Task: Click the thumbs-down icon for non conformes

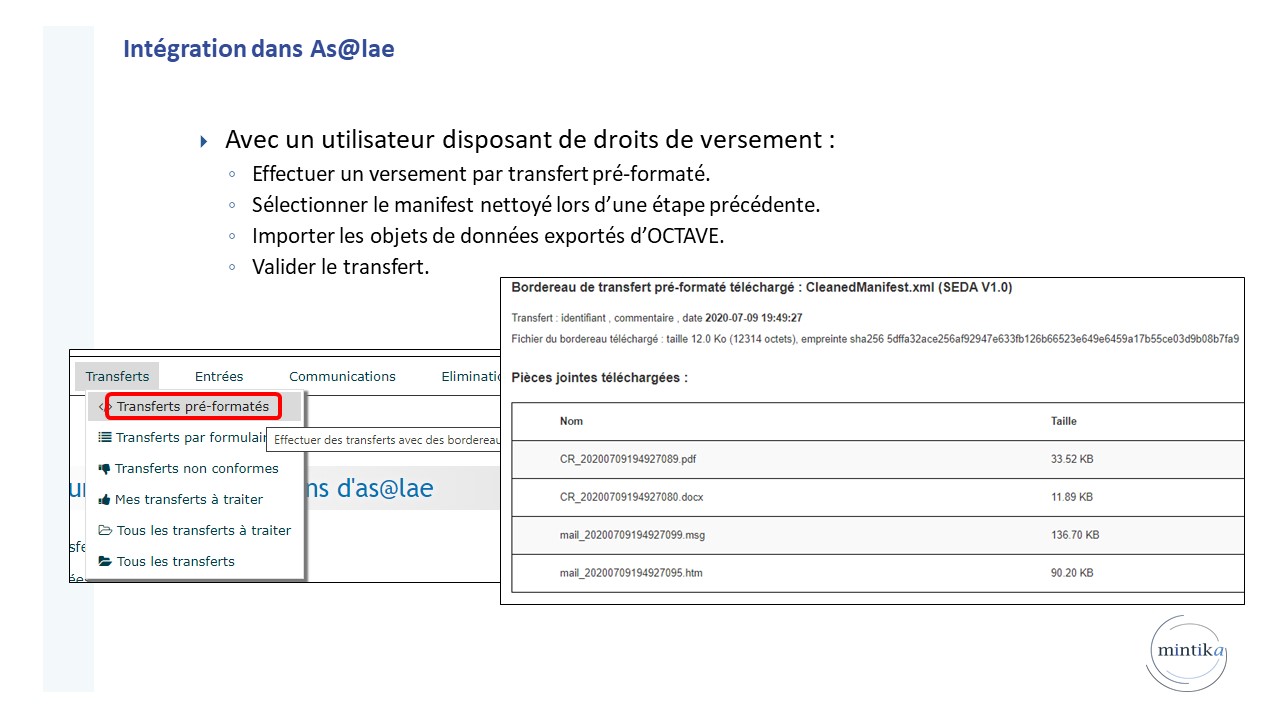Action: click(x=105, y=469)
